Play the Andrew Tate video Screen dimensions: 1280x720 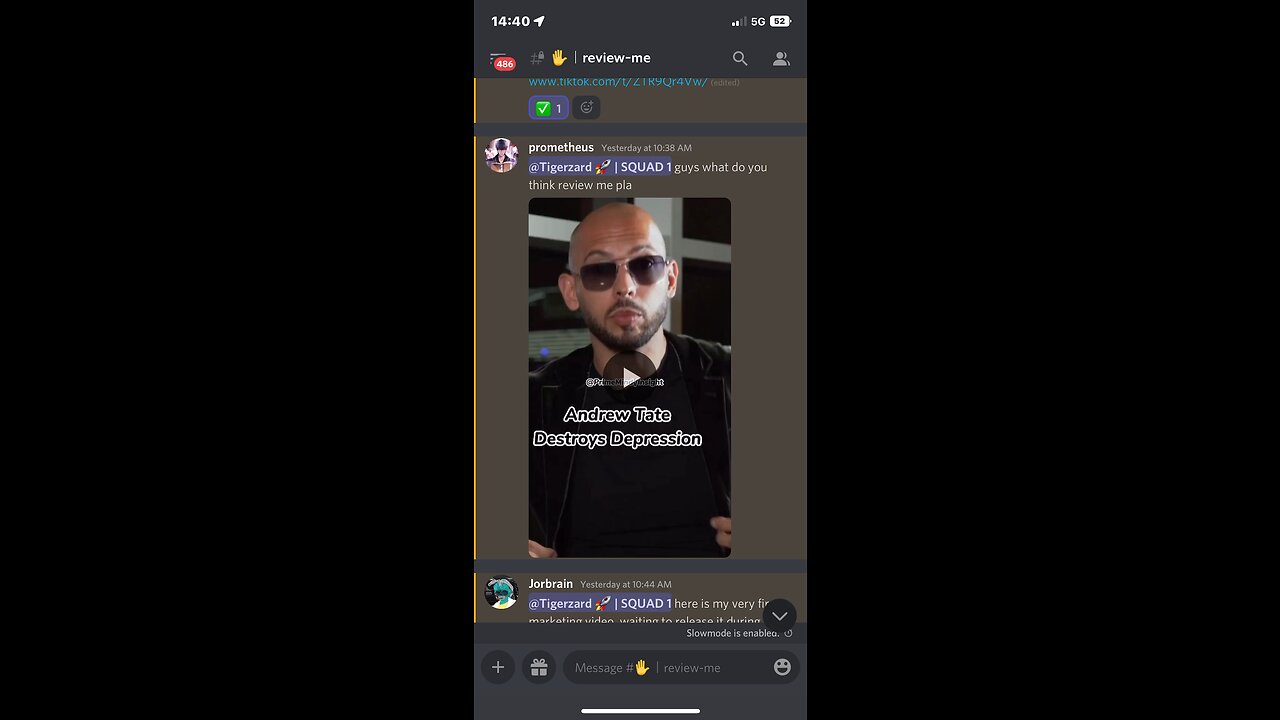click(x=630, y=377)
